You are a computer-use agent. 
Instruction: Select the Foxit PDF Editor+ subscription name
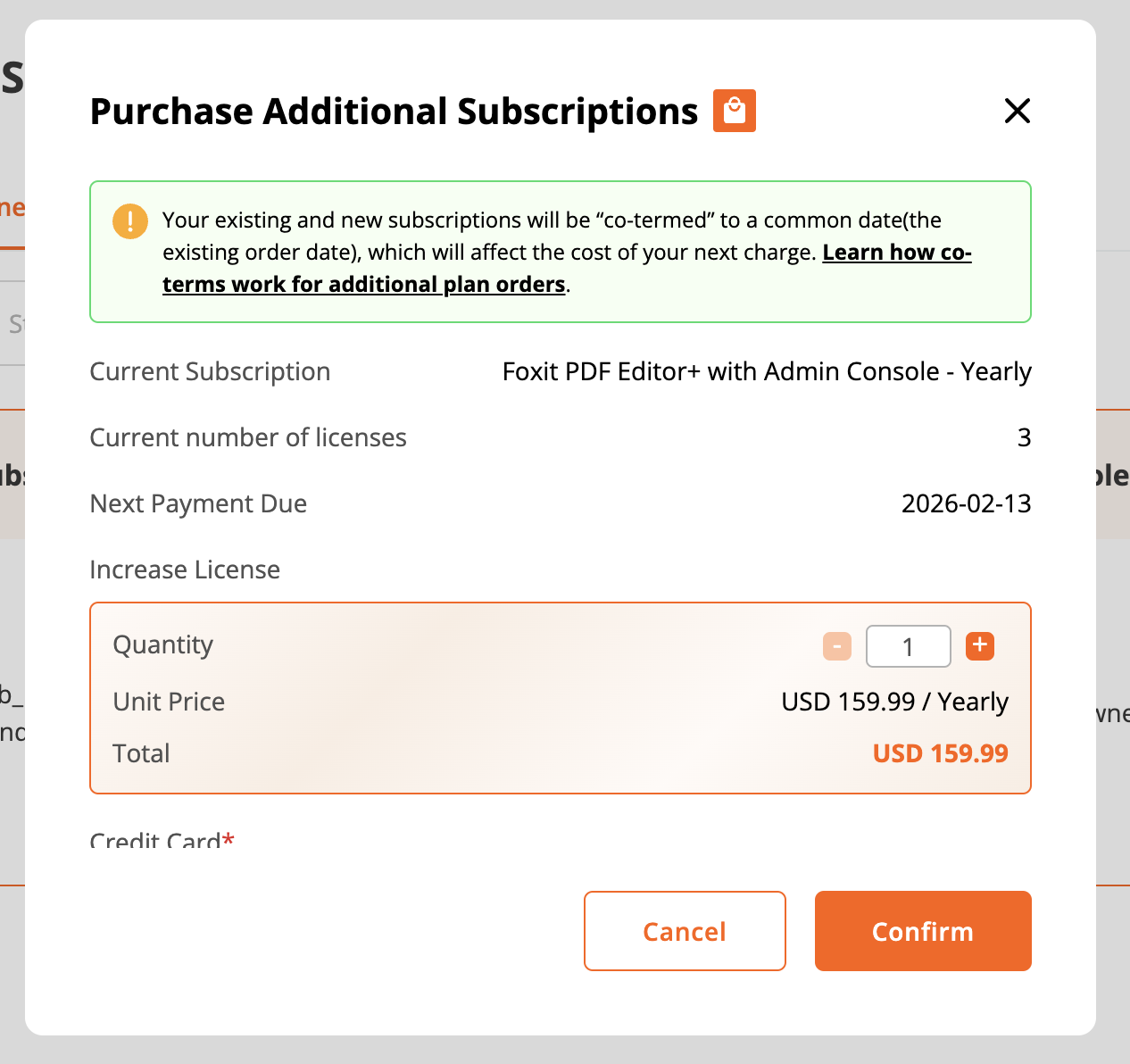point(766,371)
